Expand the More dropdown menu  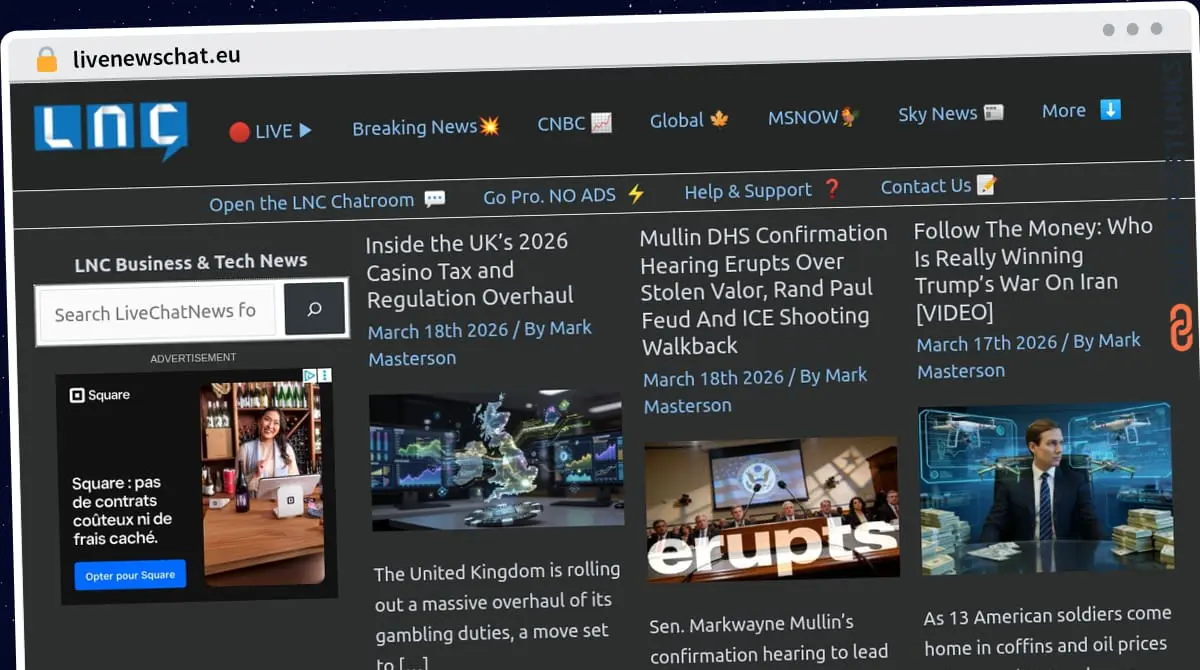pos(1080,111)
